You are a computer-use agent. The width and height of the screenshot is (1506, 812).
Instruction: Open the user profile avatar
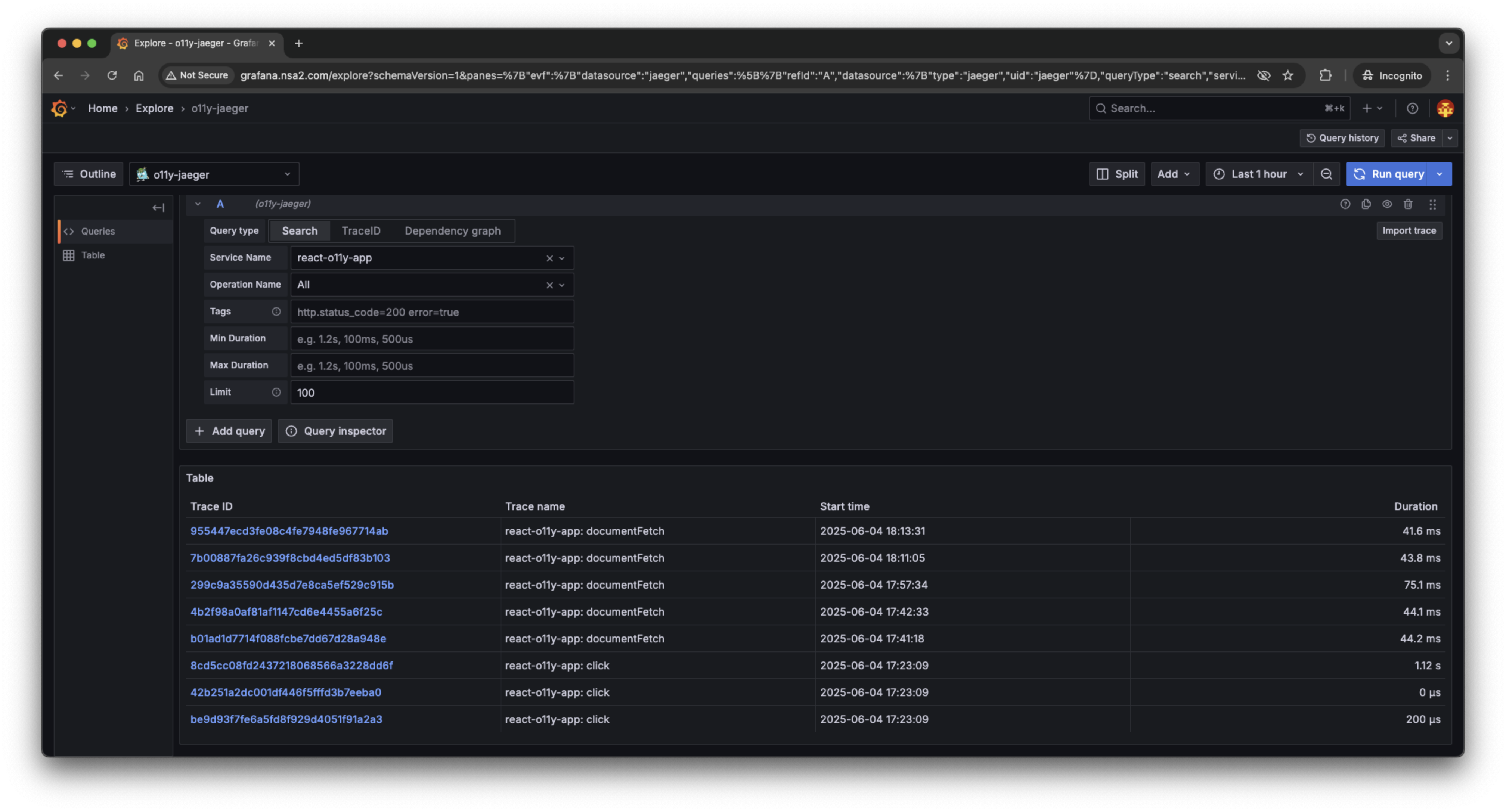pos(1445,108)
